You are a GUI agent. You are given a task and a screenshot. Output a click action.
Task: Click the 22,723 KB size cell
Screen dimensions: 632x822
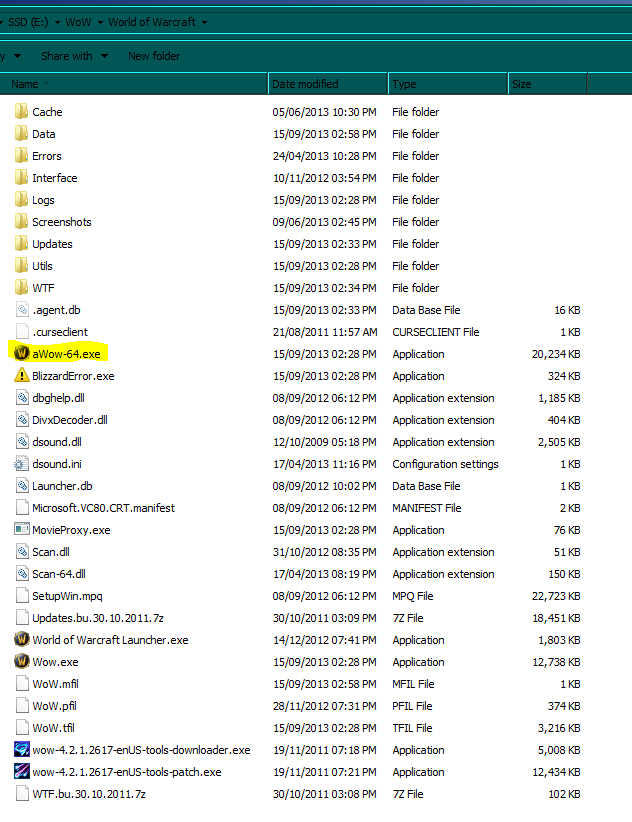coord(556,596)
